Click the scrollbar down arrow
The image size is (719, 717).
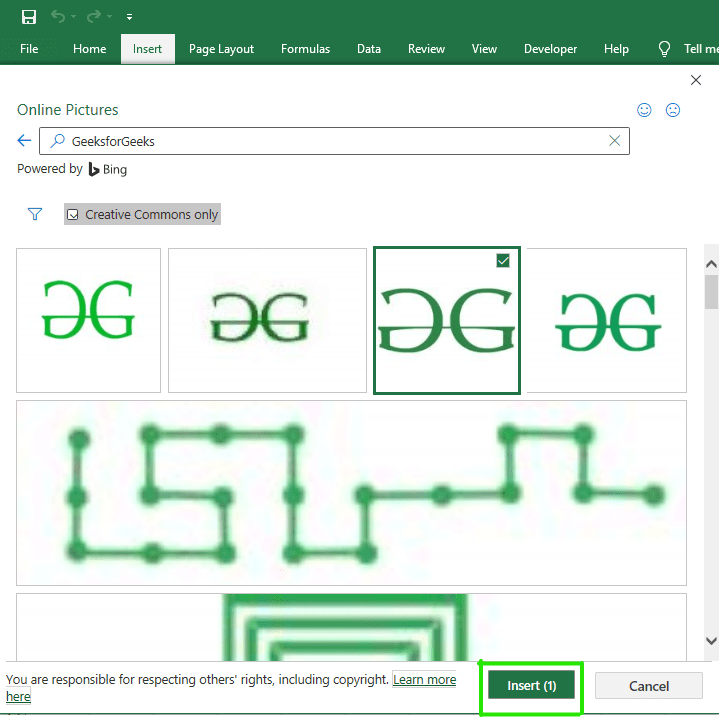[x=711, y=641]
